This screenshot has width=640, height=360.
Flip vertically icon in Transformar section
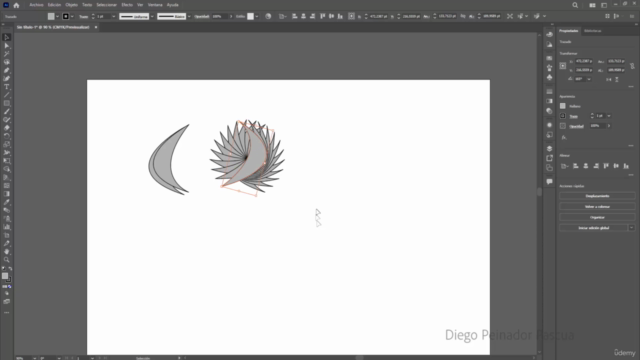617,79
